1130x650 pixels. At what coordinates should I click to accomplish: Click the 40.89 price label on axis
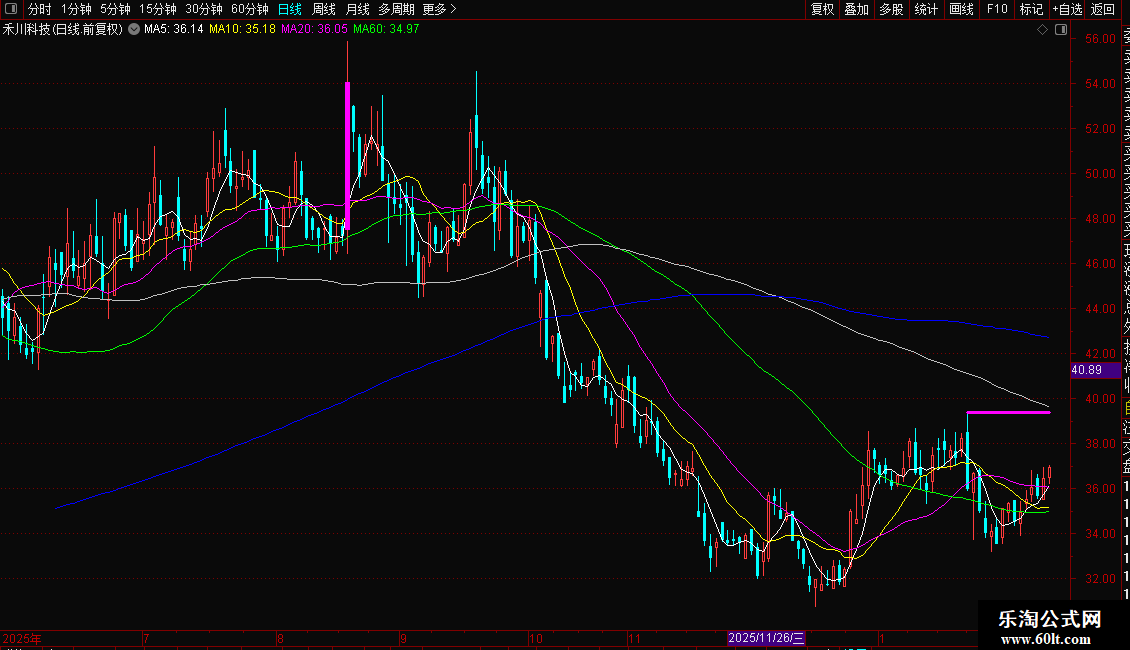pyautogui.click(x=1087, y=370)
